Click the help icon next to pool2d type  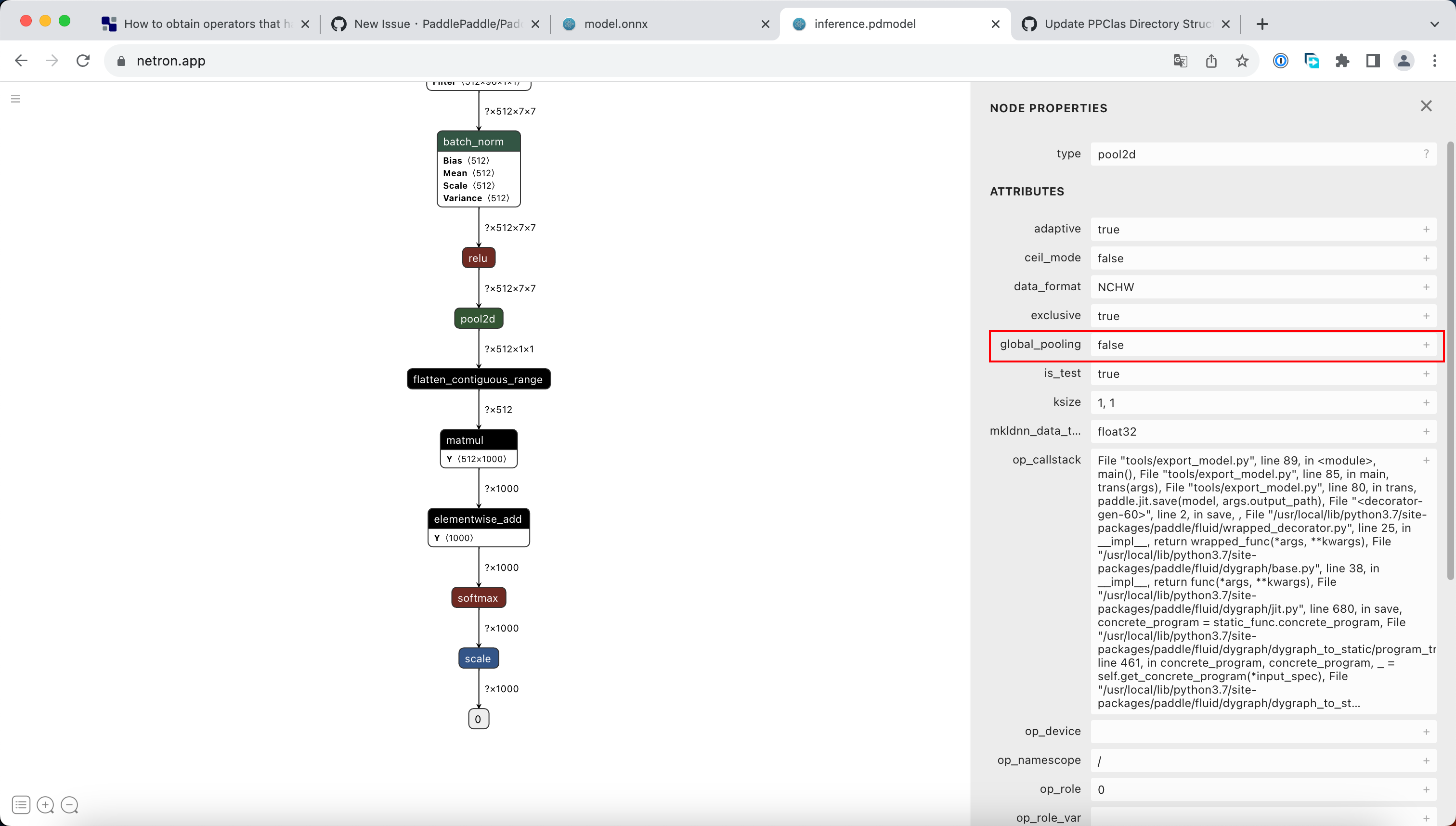(x=1427, y=153)
